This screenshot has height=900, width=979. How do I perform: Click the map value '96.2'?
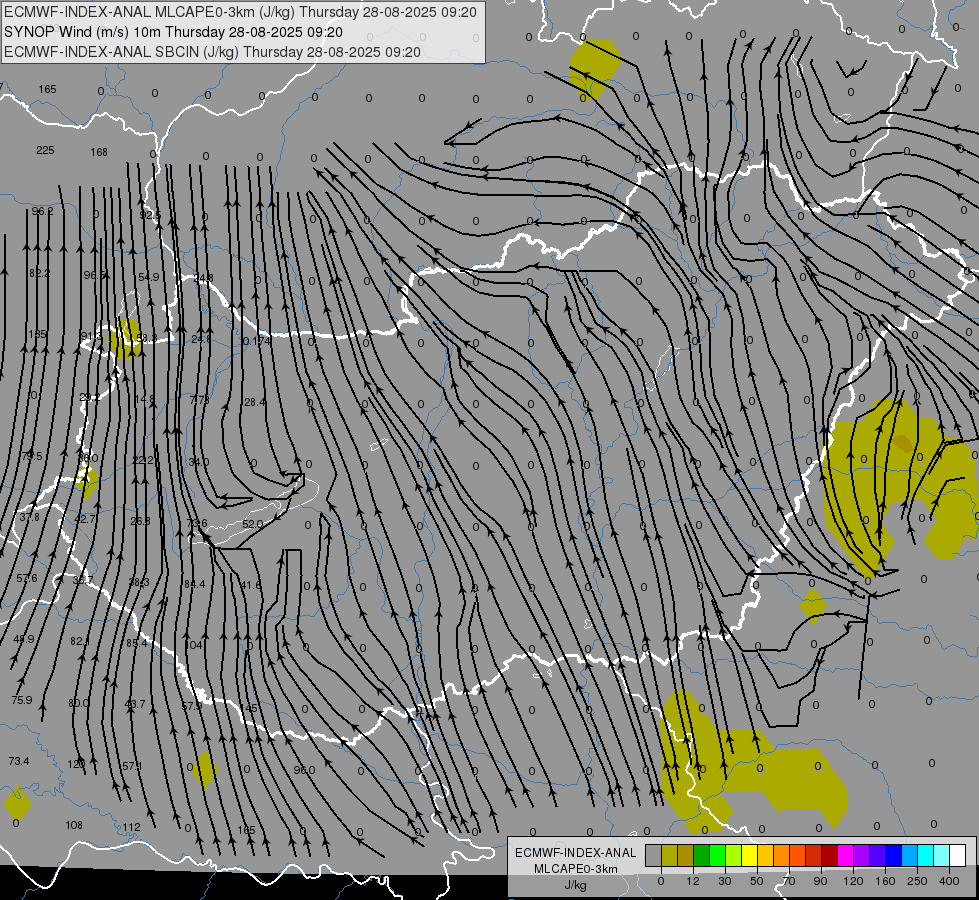pos(42,211)
